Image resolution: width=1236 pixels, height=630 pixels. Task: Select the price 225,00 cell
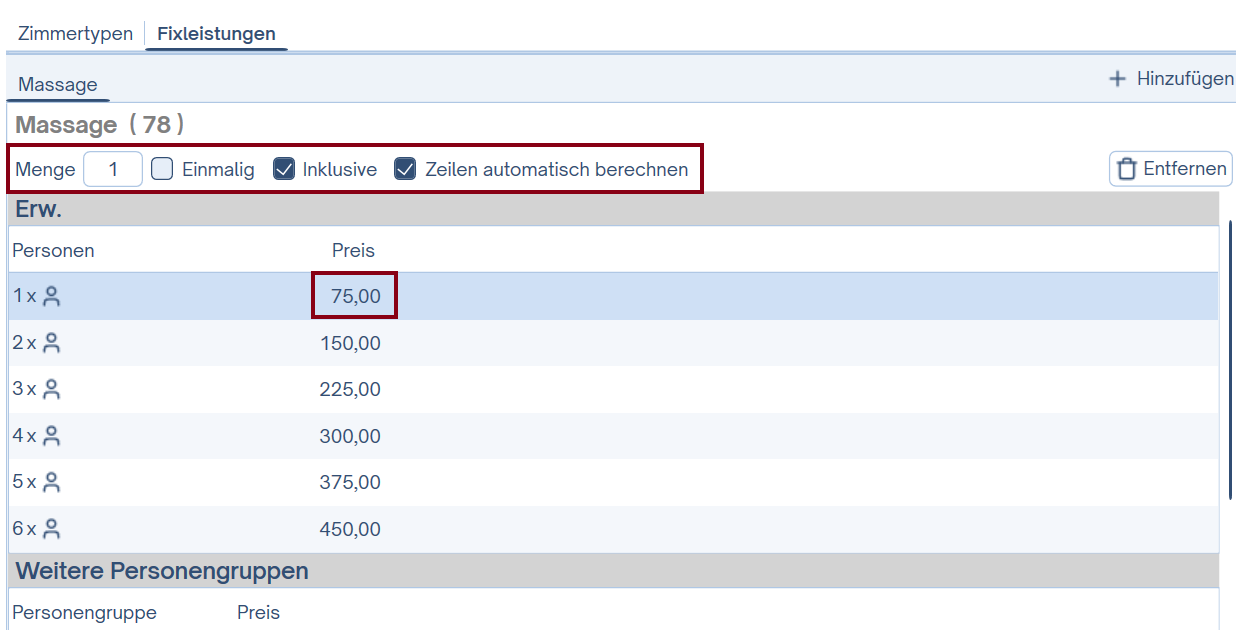click(x=350, y=389)
